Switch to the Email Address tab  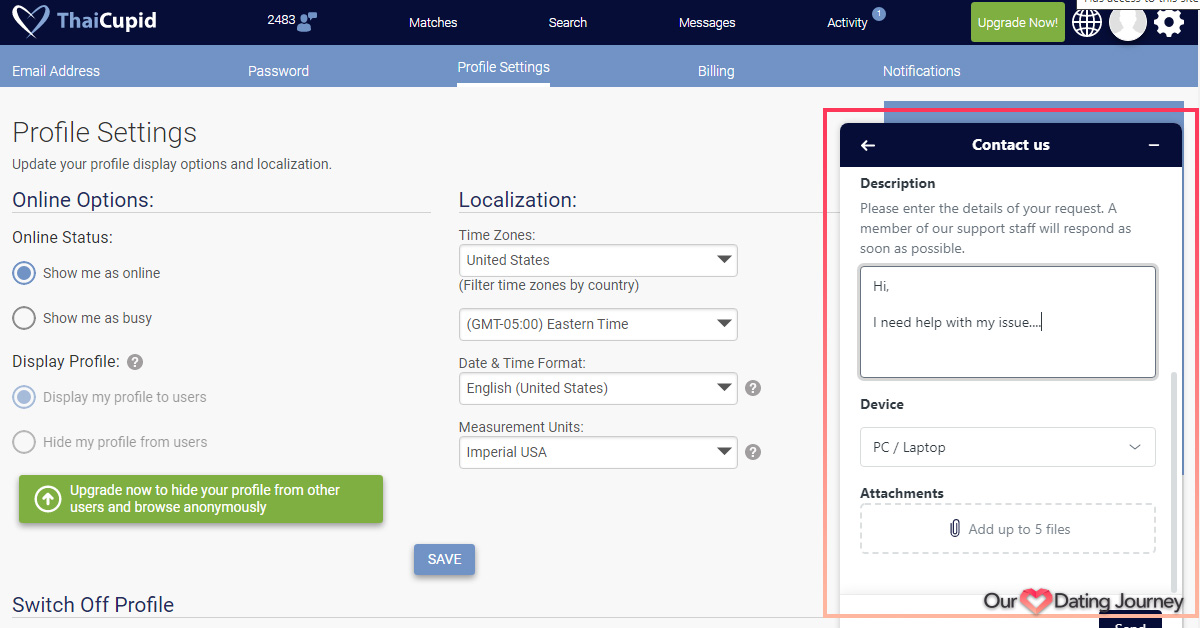56,71
